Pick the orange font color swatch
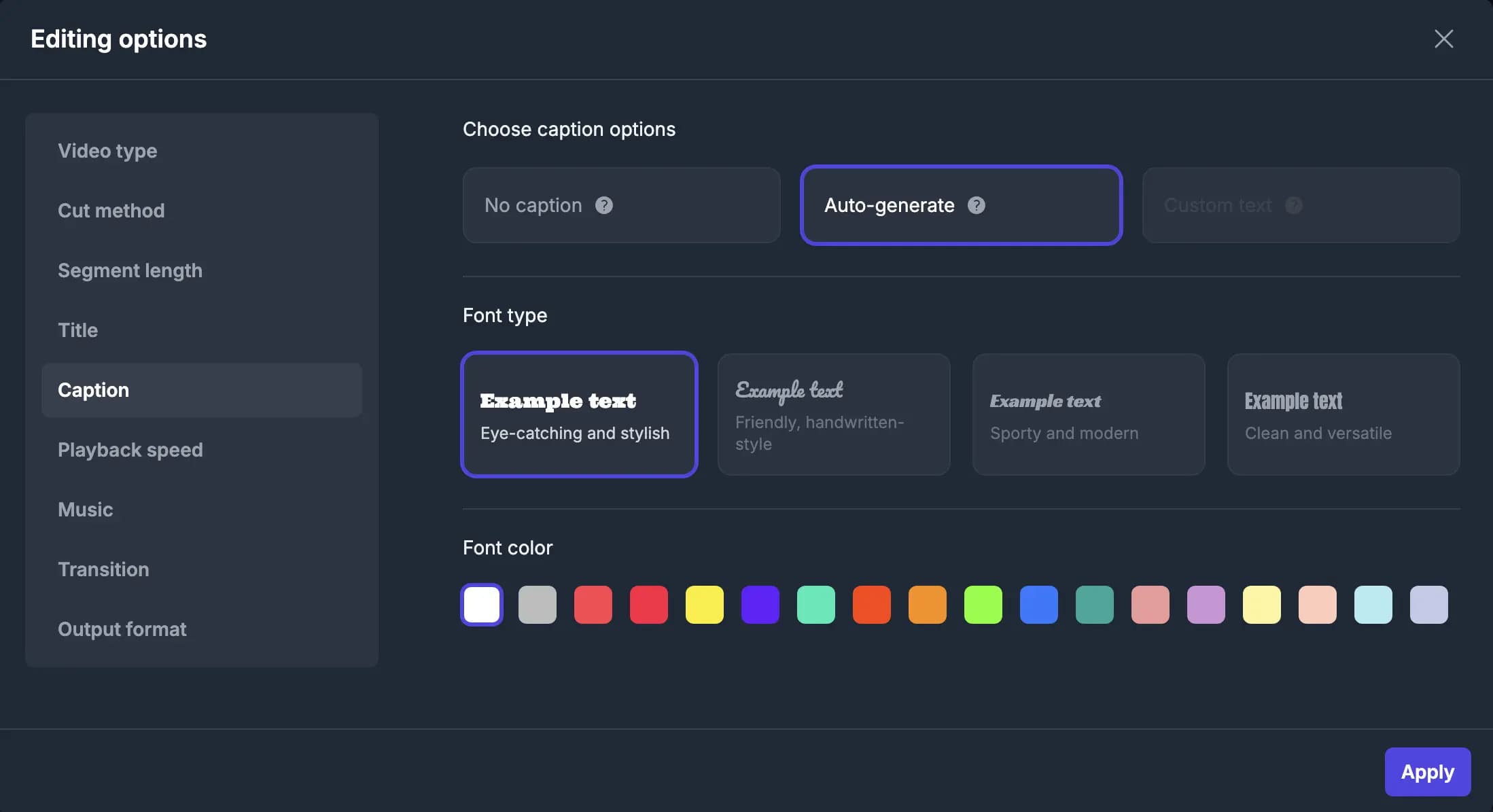1493x812 pixels. [927, 604]
